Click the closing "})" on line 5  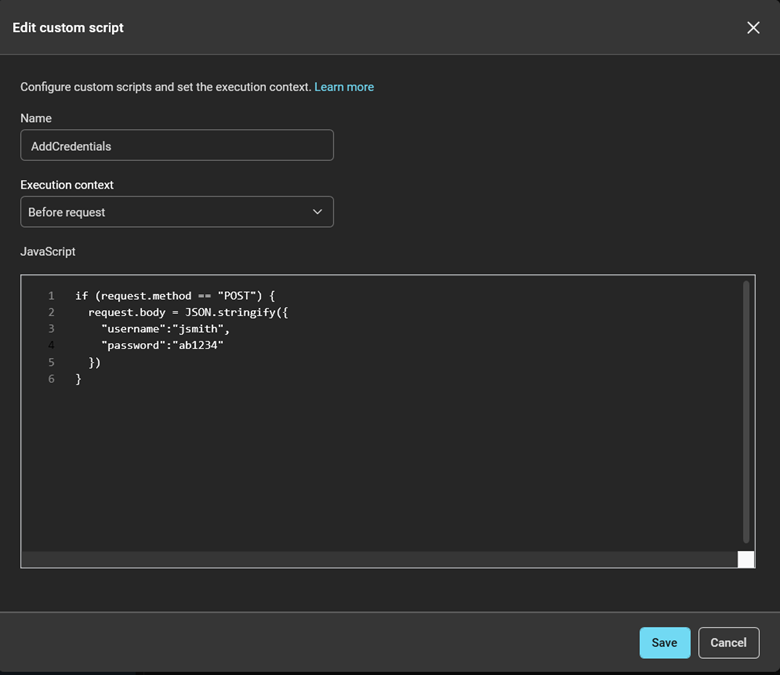coord(95,362)
